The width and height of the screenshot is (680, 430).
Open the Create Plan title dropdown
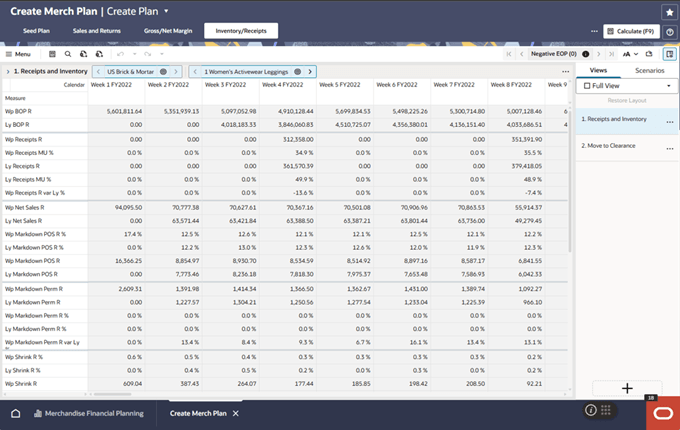coord(166,11)
